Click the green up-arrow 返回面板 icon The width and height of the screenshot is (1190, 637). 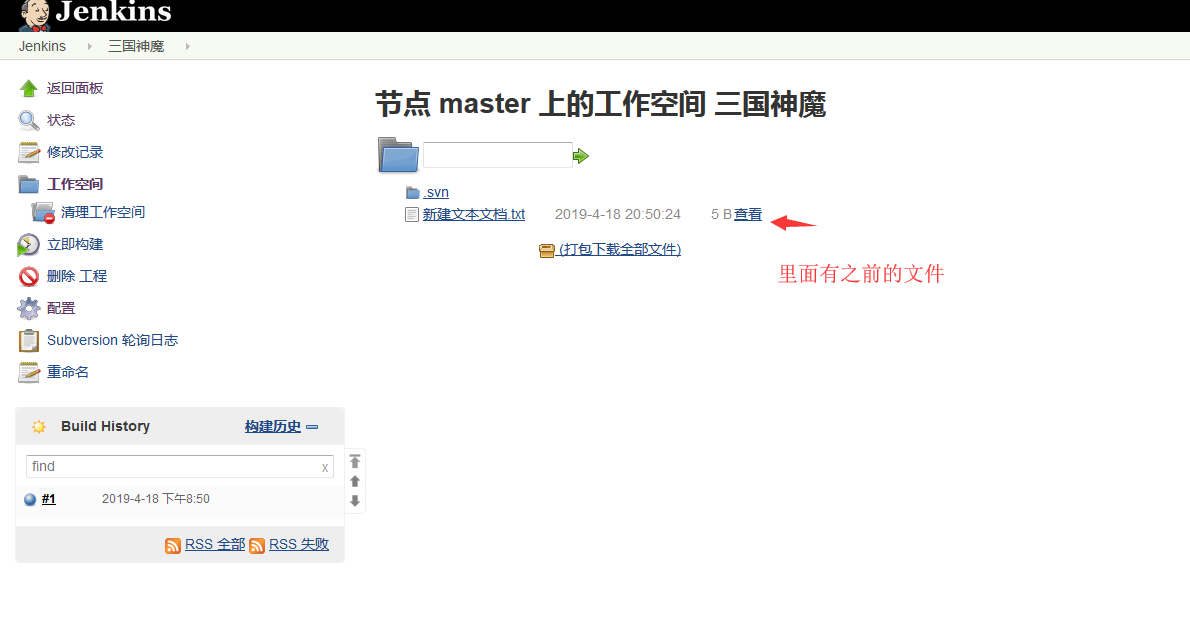(x=29, y=88)
